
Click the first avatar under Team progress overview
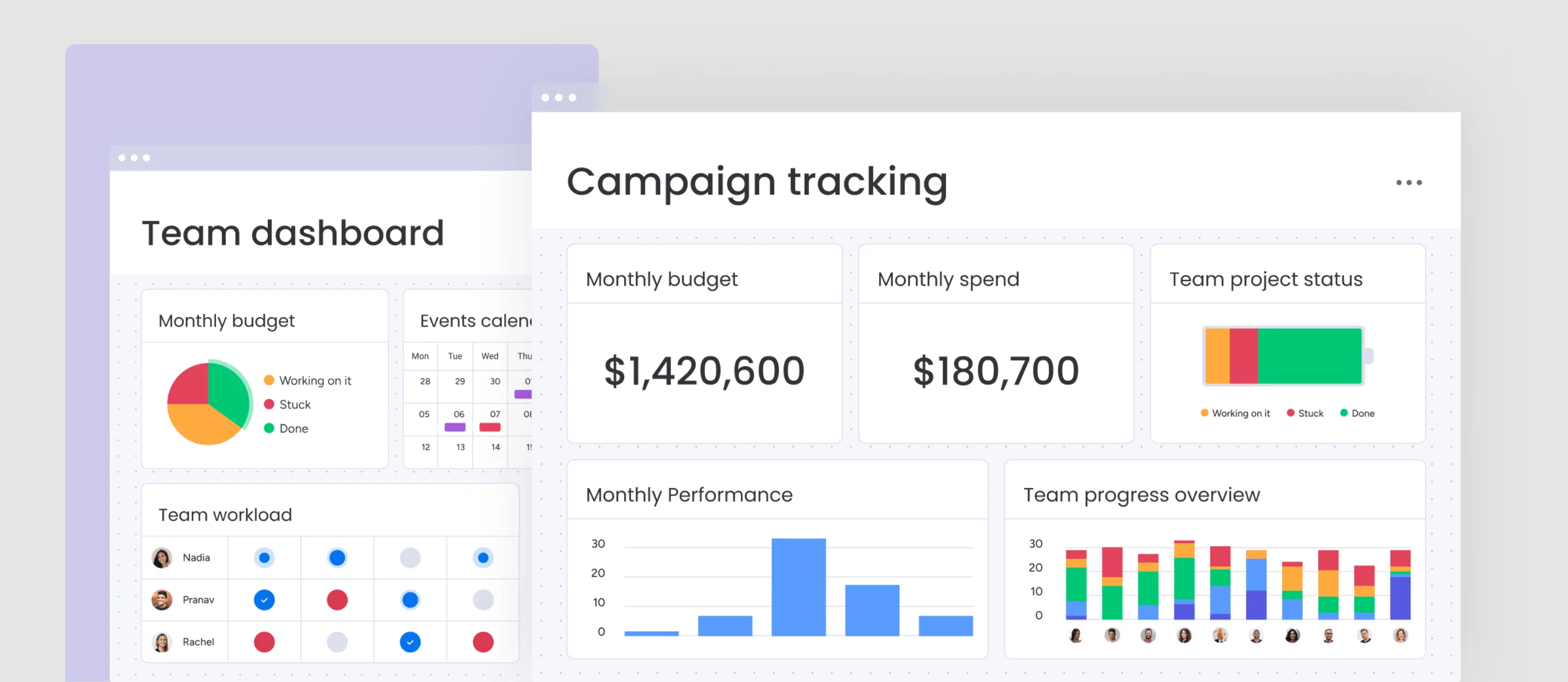coord(1077,635)
